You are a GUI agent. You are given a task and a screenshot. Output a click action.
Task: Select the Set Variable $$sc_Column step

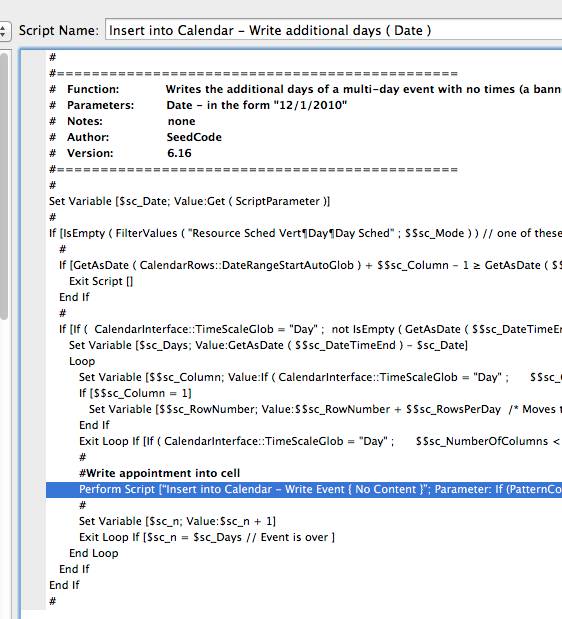320,377
